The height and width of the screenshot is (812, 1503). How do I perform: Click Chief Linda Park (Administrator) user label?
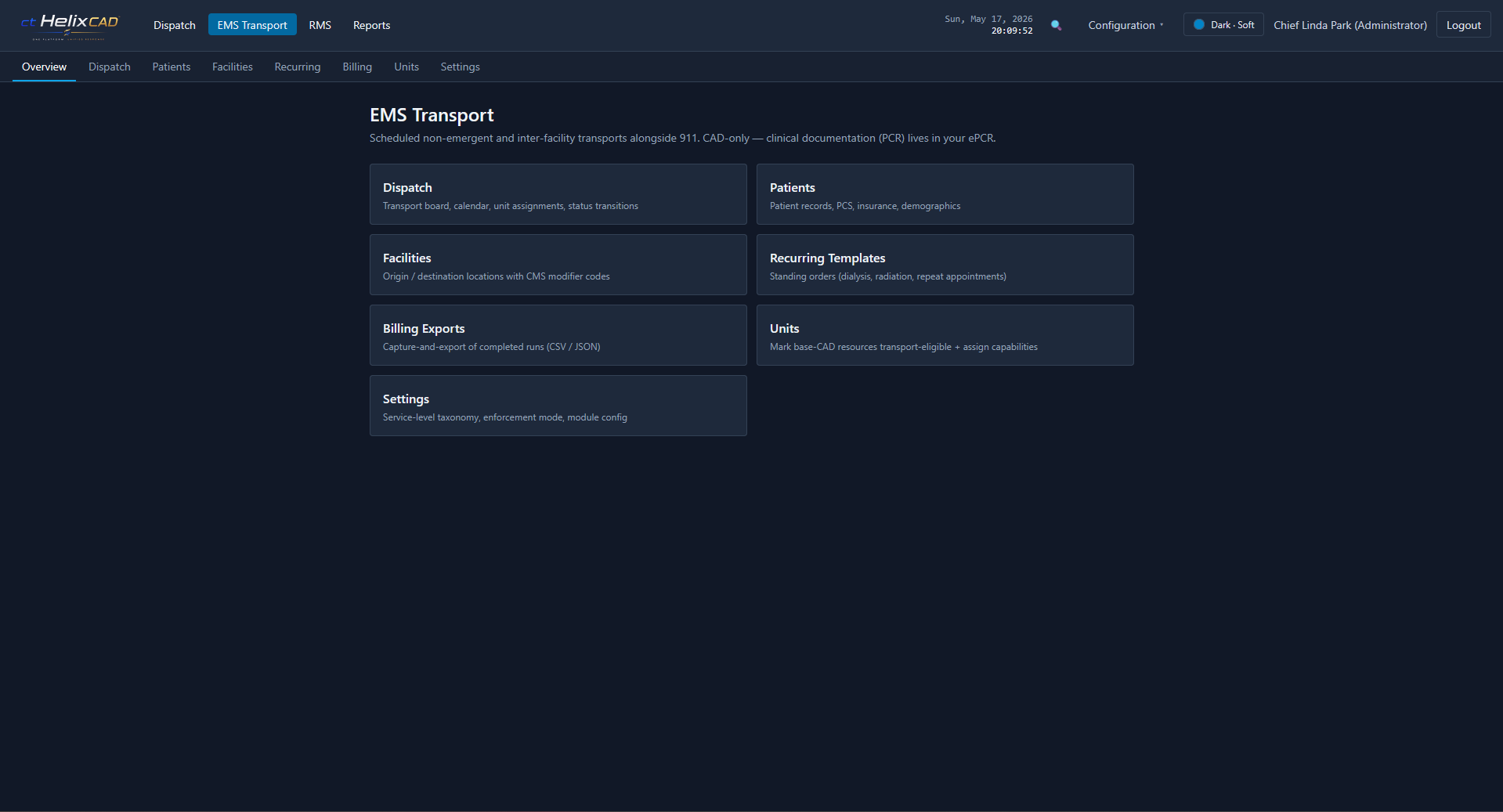click(1350, 25)
